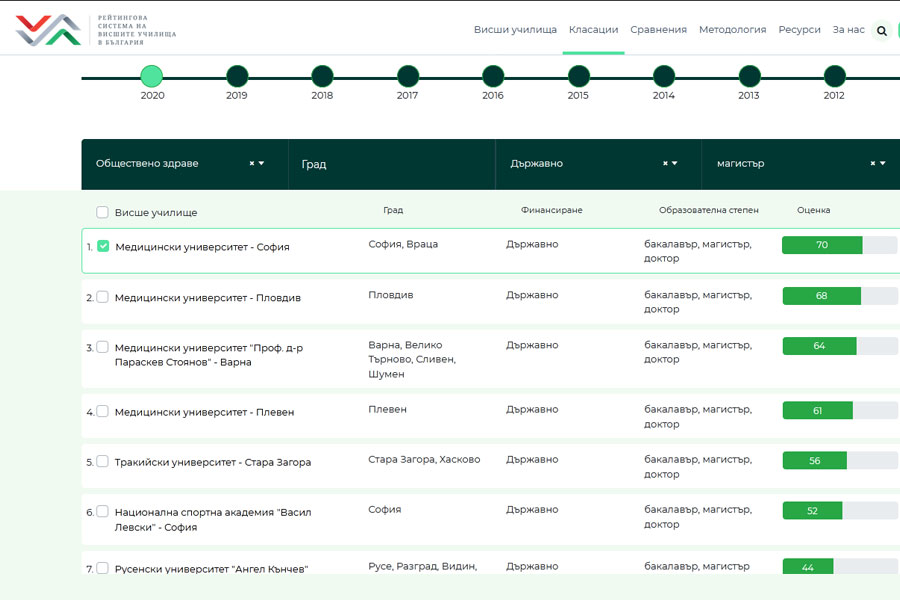
Task: Select the 2016 timeline marker
Action: [x=493, y=76]
